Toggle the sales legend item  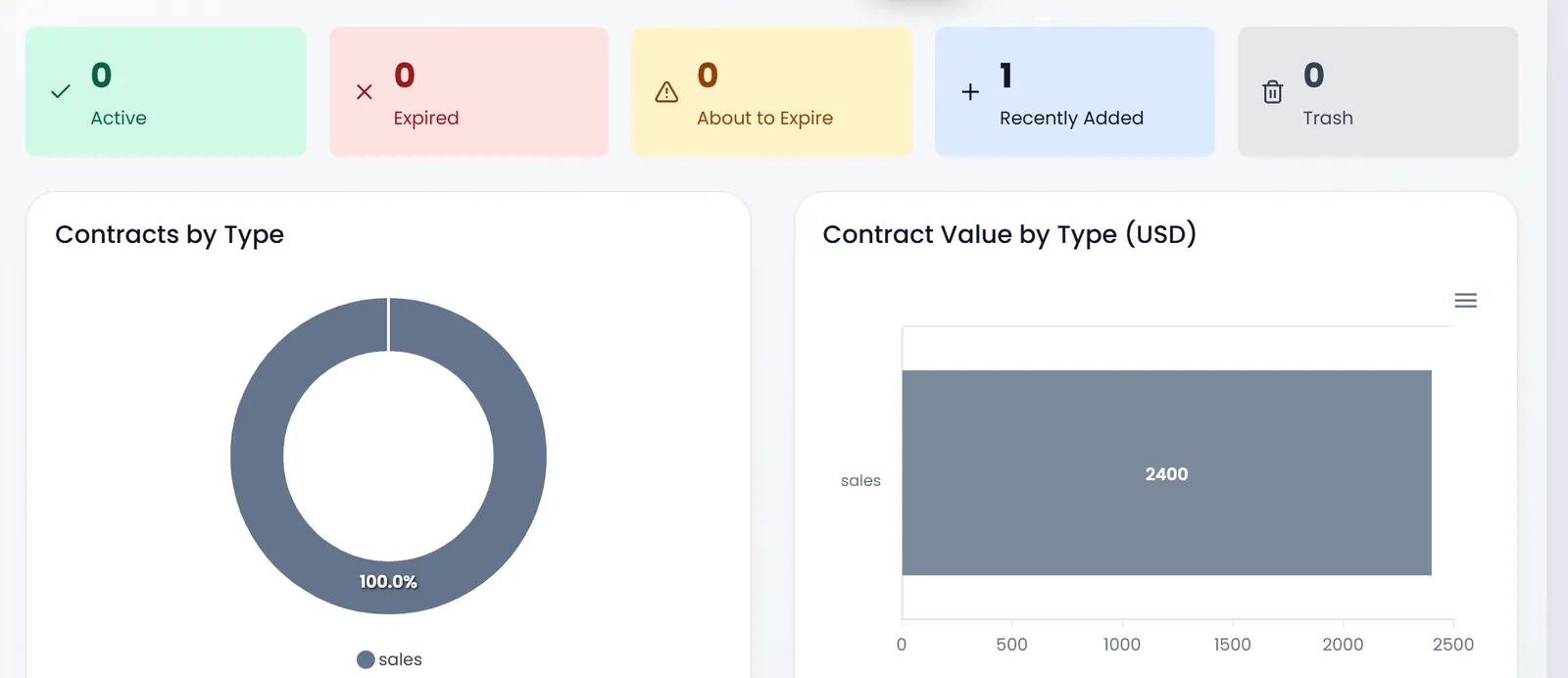(x=389, y=659)
